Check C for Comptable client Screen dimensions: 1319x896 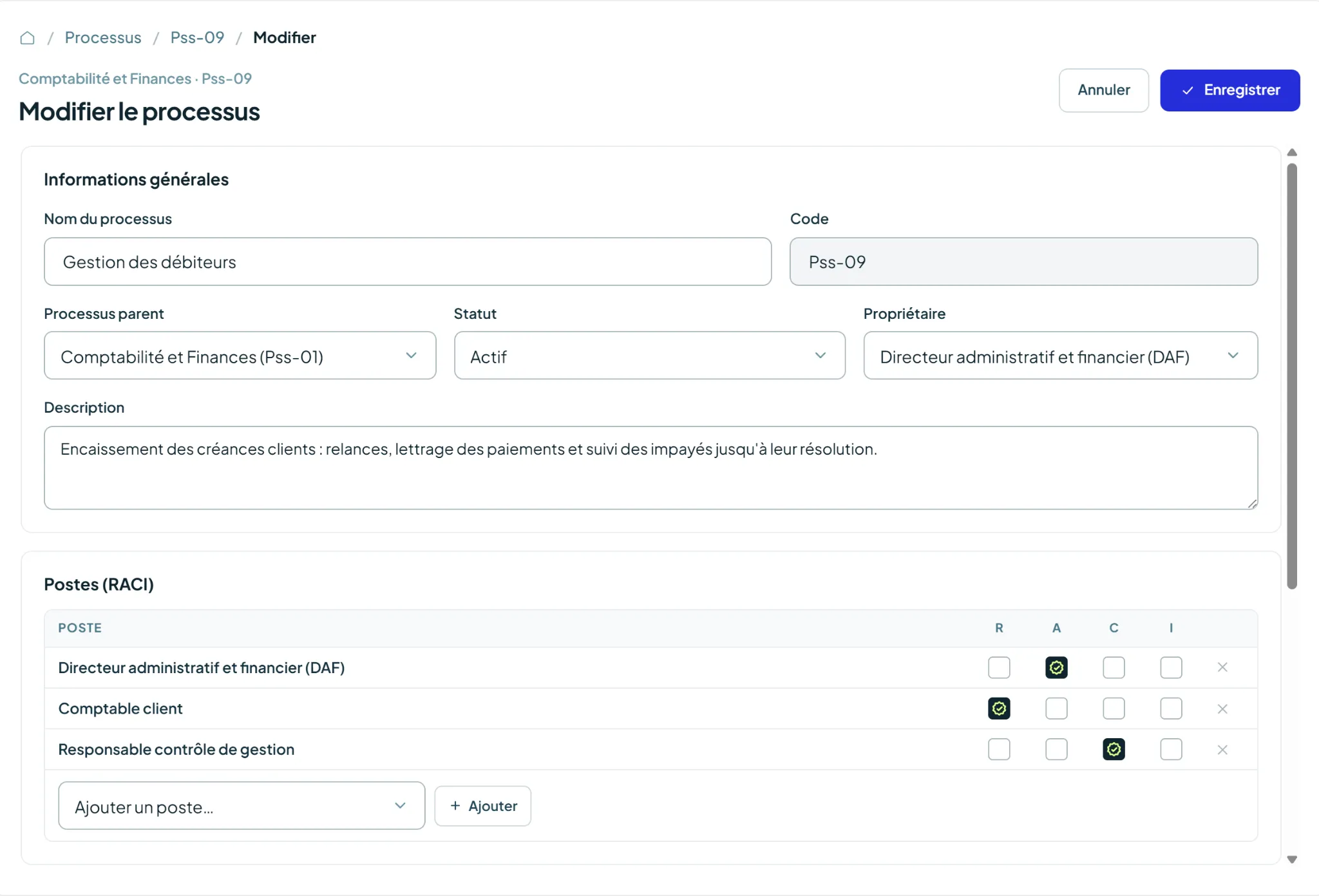[1114, 709]
